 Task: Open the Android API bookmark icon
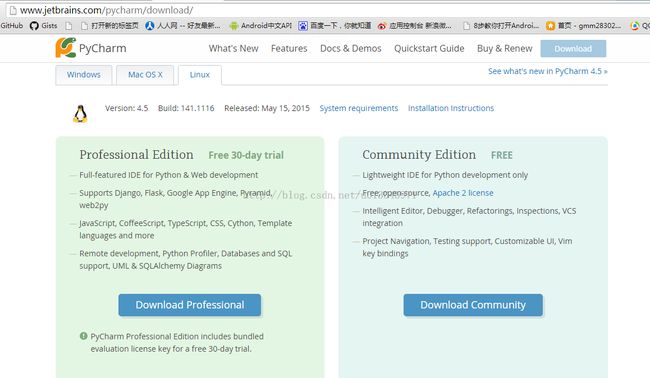pos(234,26)
